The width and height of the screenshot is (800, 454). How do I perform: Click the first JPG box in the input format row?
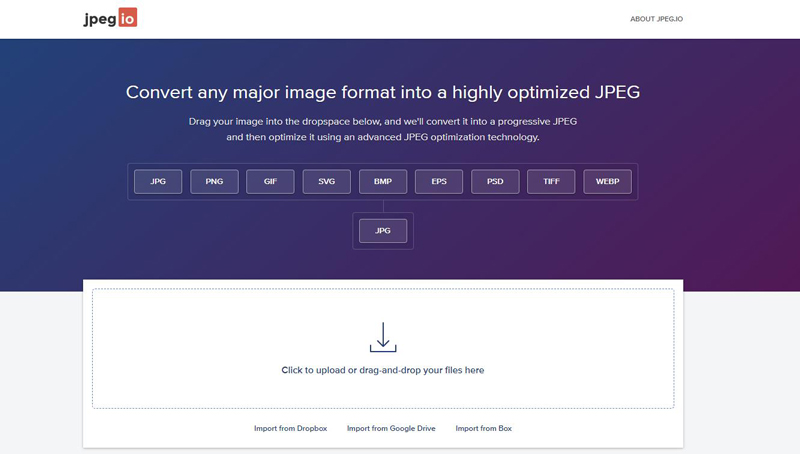[x=158, y=182]
